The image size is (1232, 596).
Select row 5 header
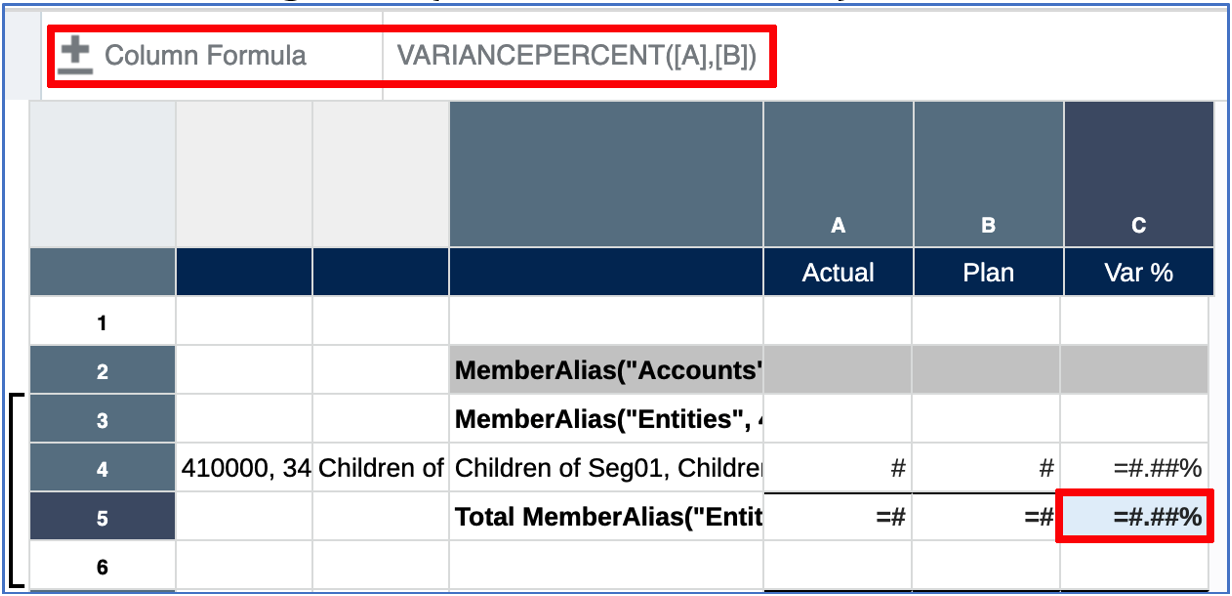(102, 517)
